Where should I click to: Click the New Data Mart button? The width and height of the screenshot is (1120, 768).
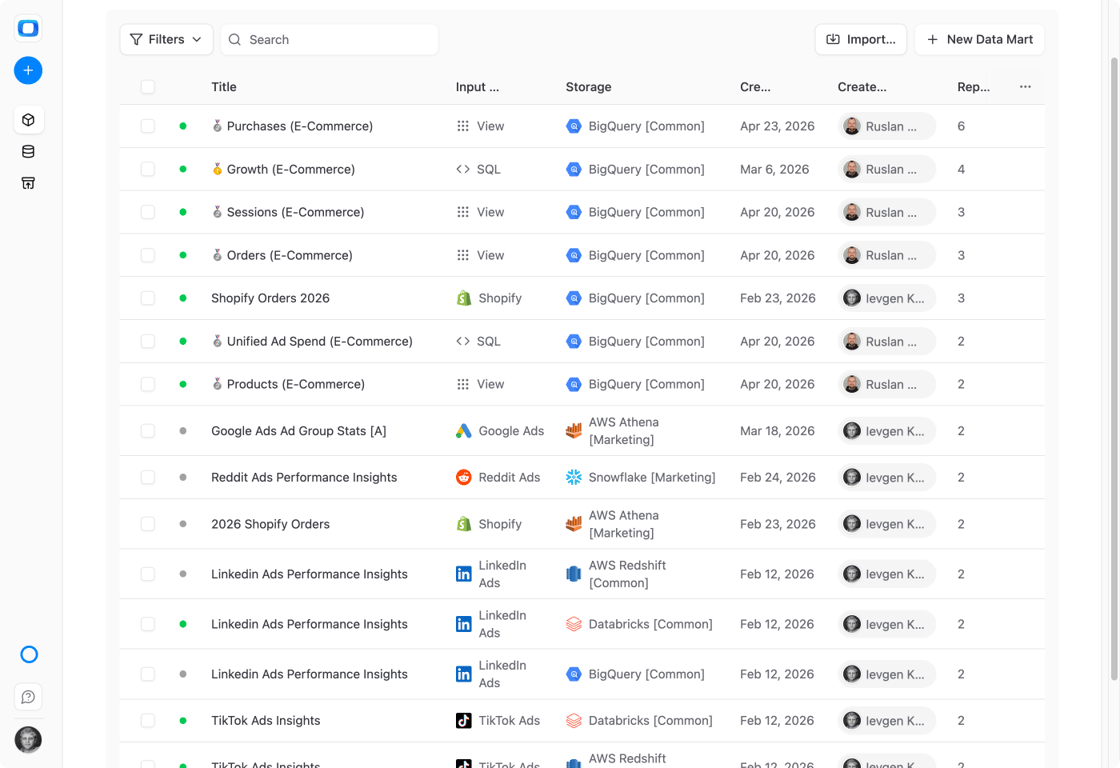(979, 39)
